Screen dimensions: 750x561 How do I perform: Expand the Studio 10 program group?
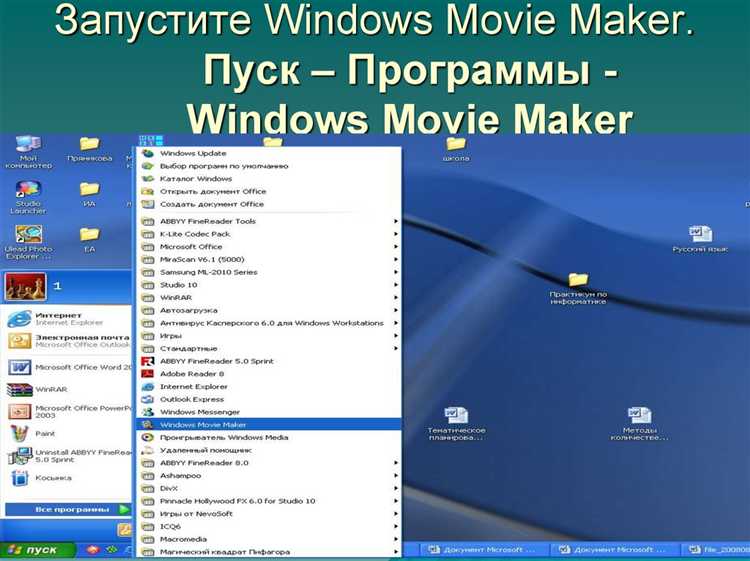tap(269, 285)
